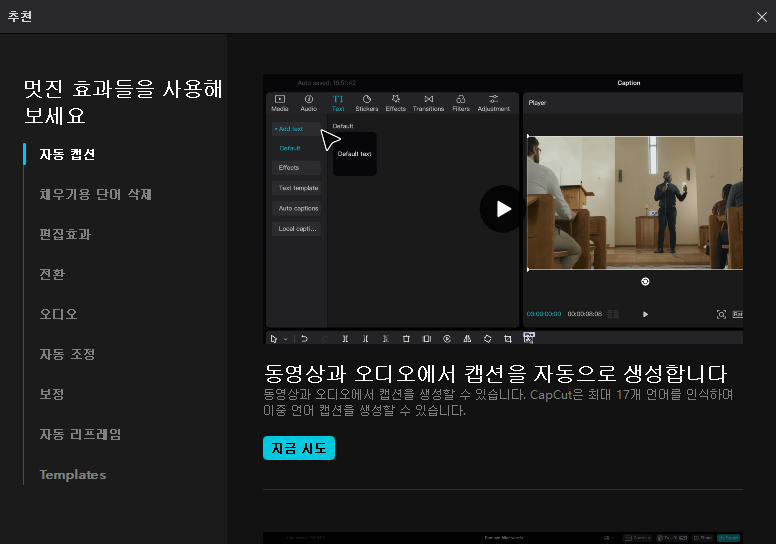Screen dimensions: 776x544
Task: Switch to the Templates section
Action: 73,475
